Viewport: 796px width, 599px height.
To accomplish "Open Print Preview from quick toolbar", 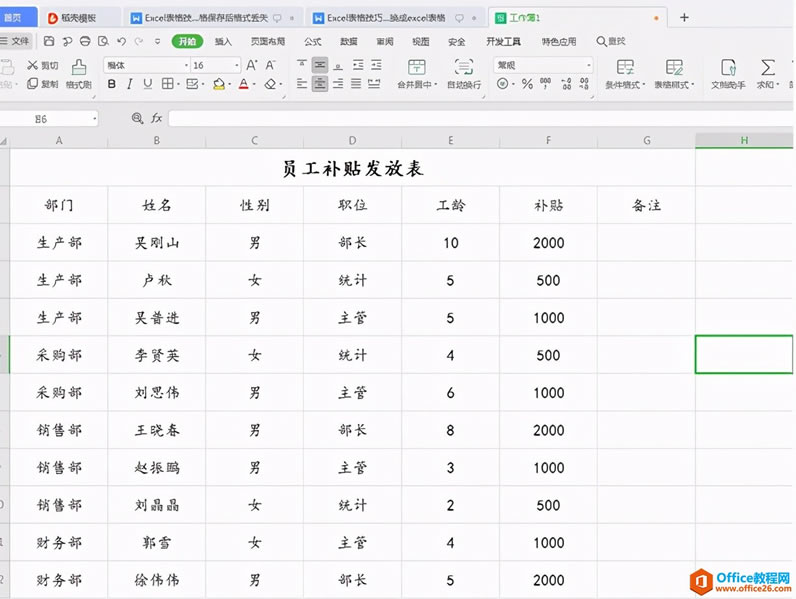I will (103, 41).
